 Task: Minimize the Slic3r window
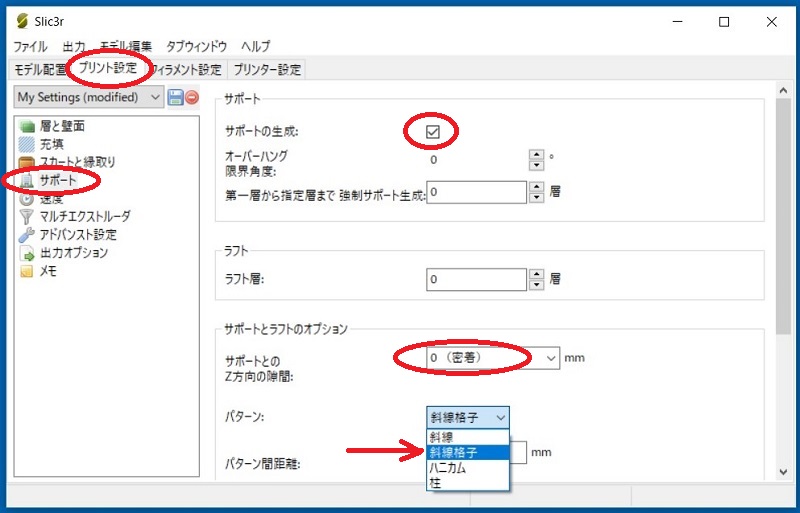[678, 21]
